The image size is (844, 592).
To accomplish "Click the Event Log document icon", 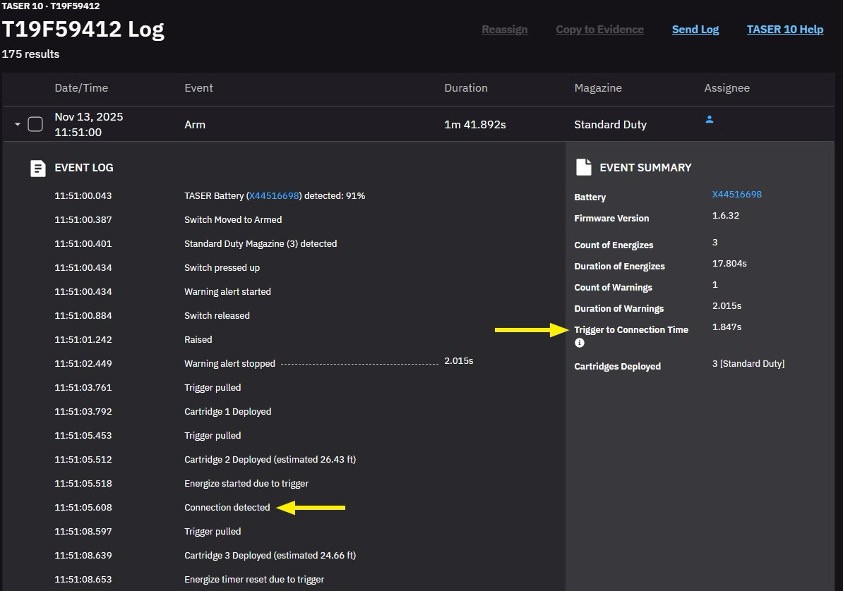I will (x=38, y=168).
